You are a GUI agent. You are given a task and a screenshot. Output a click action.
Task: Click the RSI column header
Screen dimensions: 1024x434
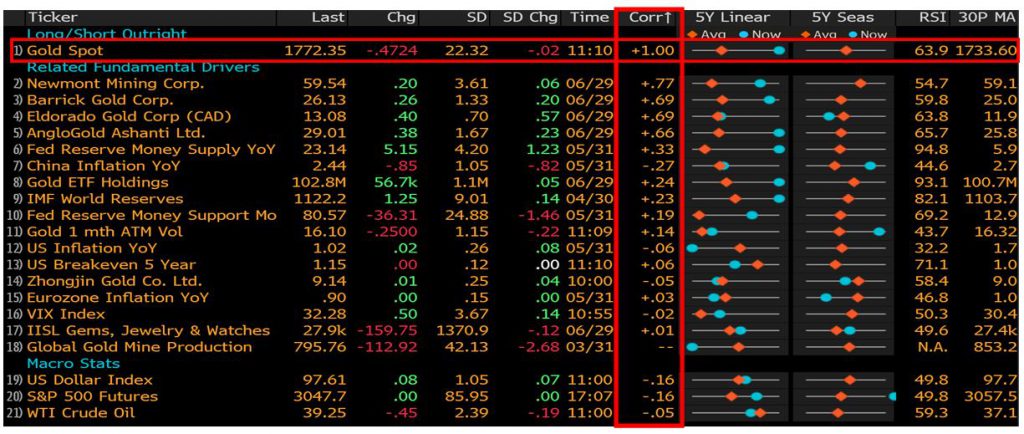click(932, 18)
